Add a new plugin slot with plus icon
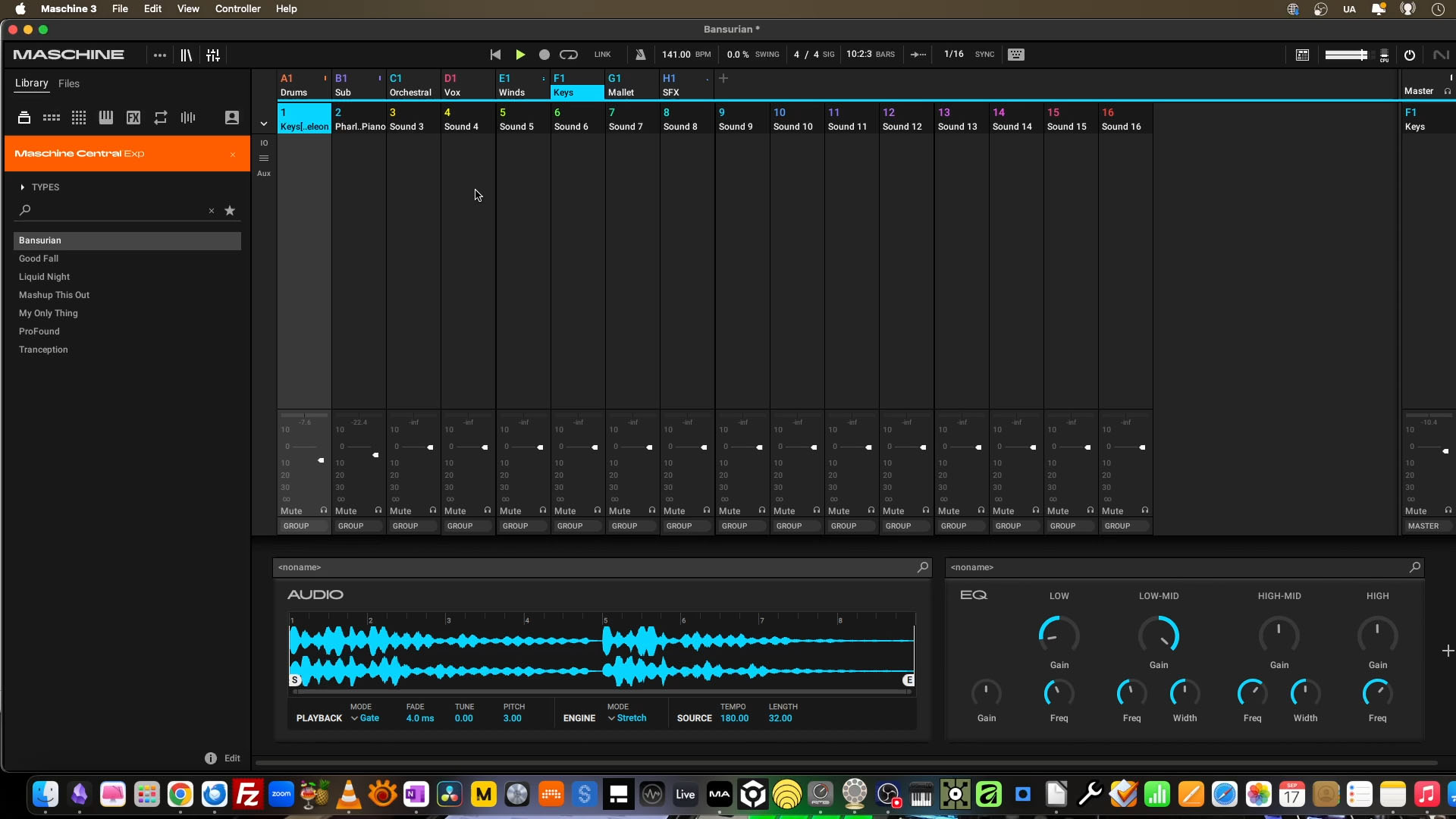The image size is (1456, 819). pyautogui.click(x=1448, y=651)
